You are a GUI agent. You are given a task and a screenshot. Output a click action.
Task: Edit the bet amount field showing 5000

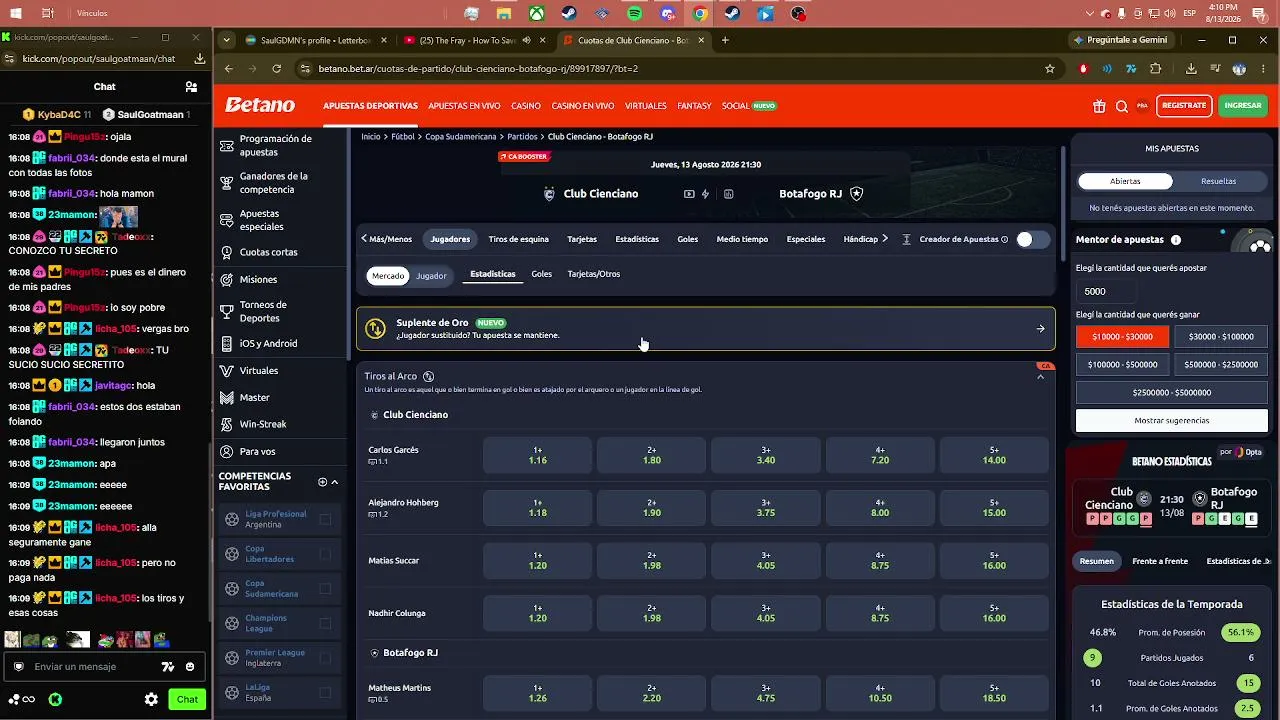(x=1106, y=292)
